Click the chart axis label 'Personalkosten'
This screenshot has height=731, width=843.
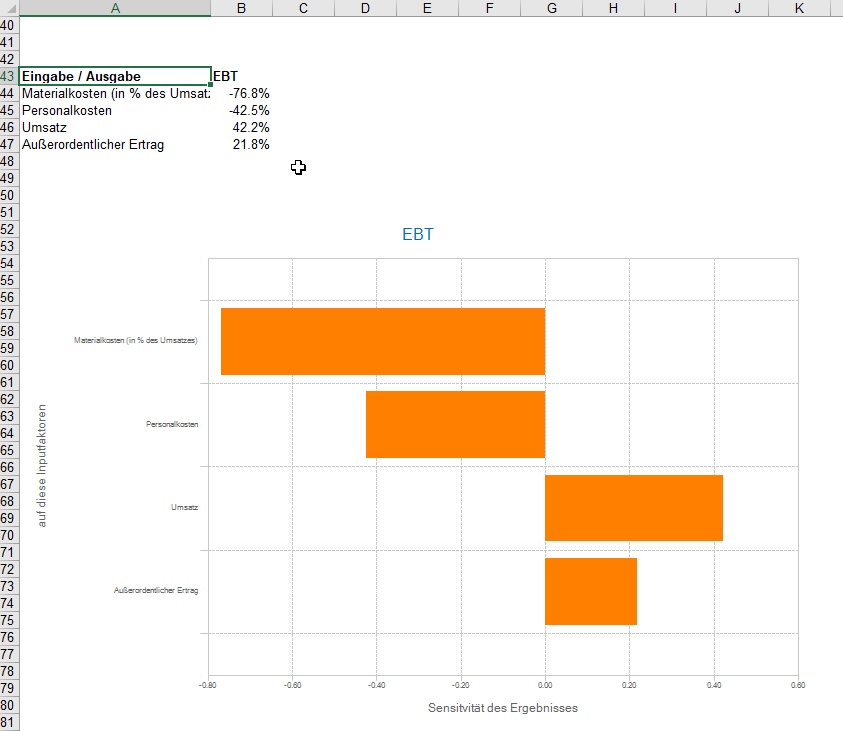[x=172, y=424]
